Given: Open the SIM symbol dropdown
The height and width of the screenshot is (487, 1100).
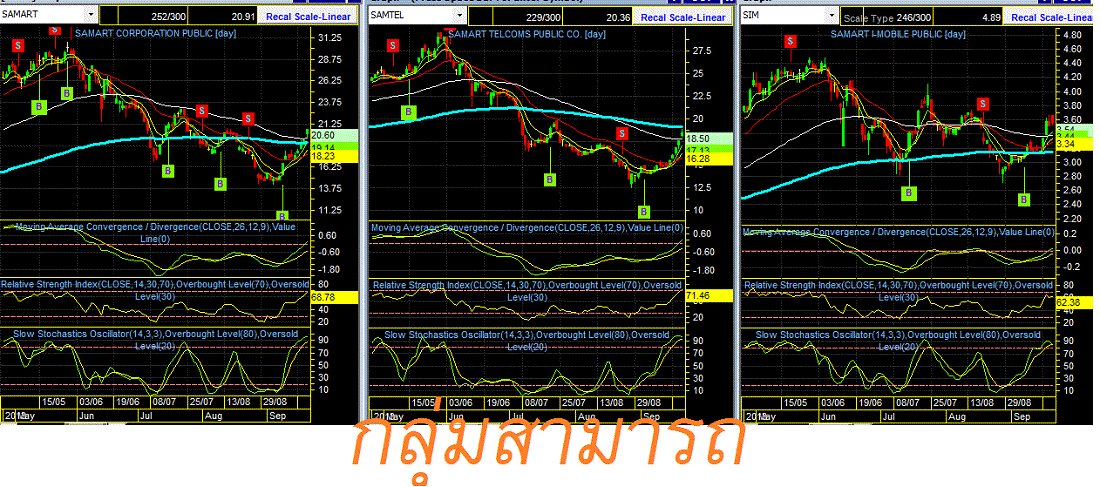Looking at the screenshot, I should pyautogui.click(x=831, y=14).
